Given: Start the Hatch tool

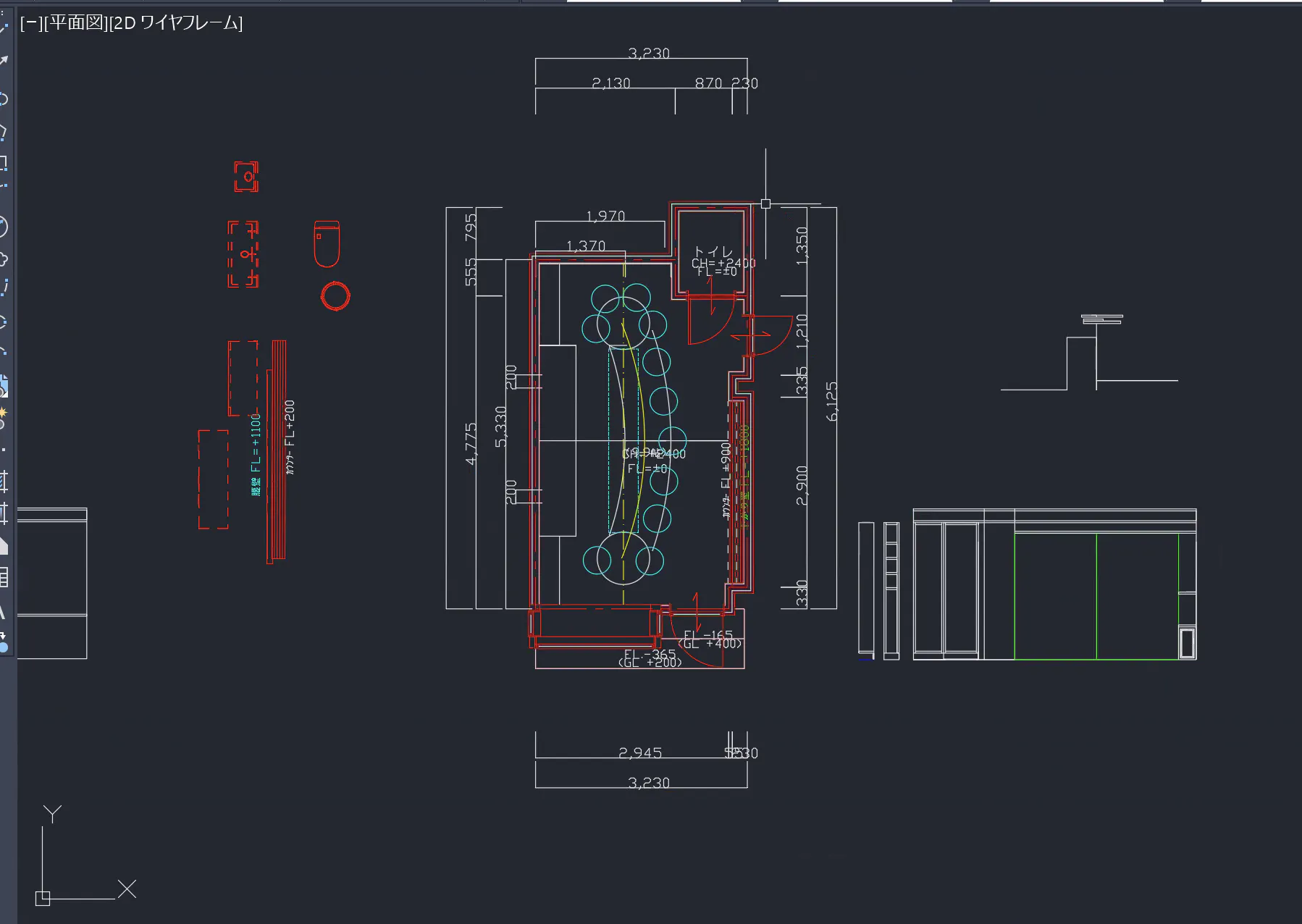Looking at the screenshot, I should (4, 481).
